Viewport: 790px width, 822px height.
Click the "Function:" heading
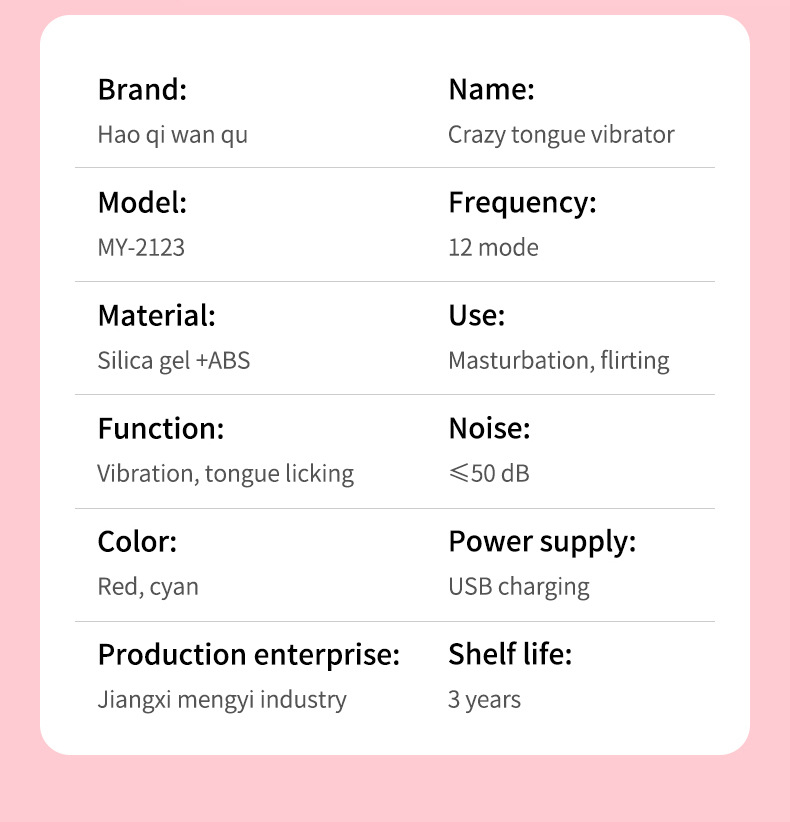[161, 429]
